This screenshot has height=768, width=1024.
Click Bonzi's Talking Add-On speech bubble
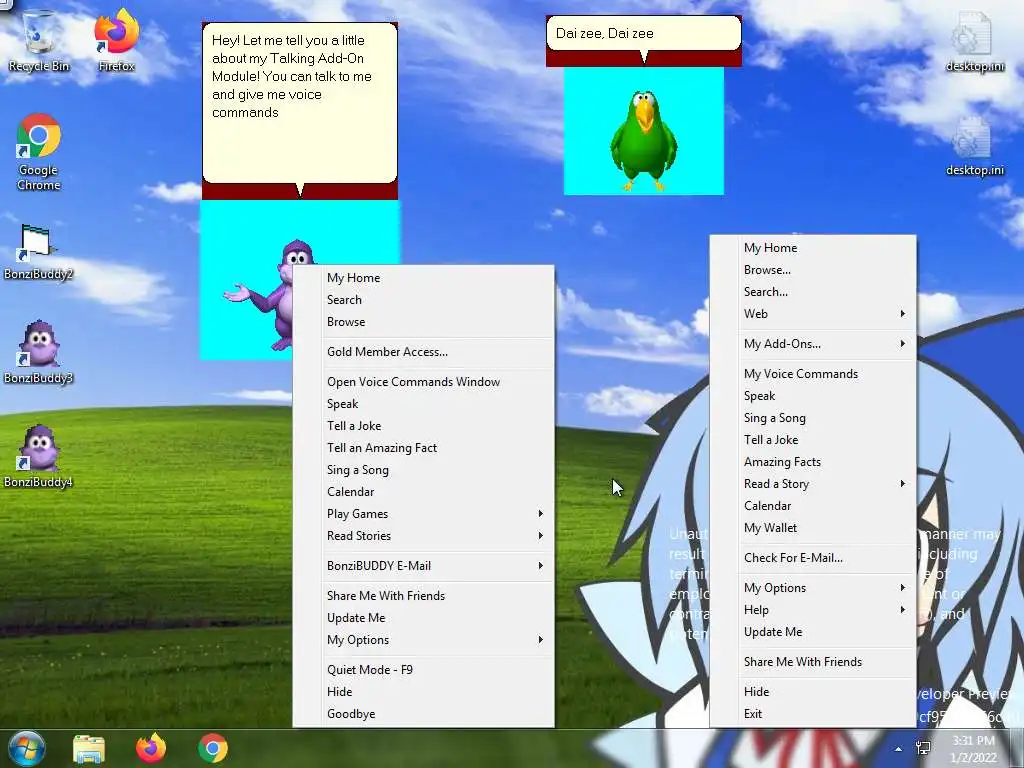[x=300, y=103]
